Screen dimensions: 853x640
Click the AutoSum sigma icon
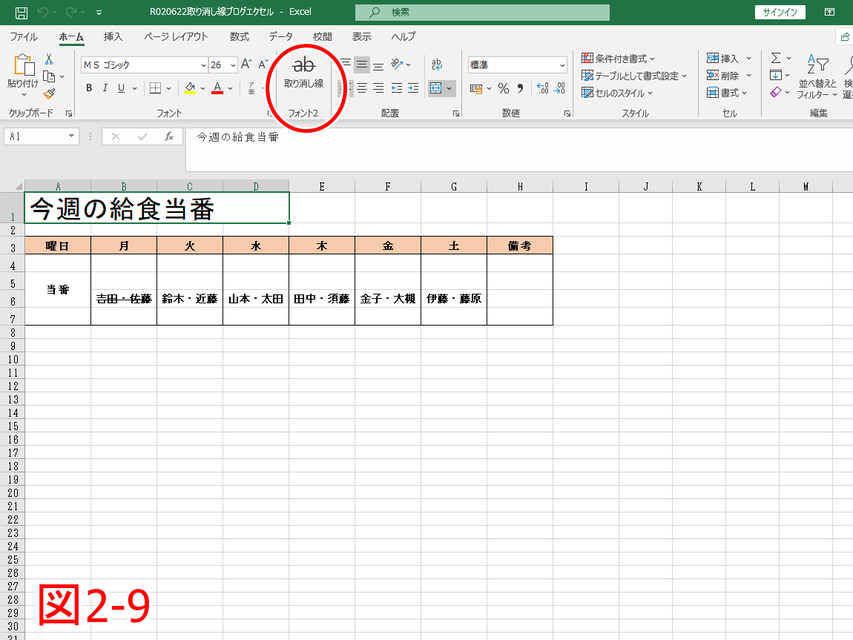776,58
